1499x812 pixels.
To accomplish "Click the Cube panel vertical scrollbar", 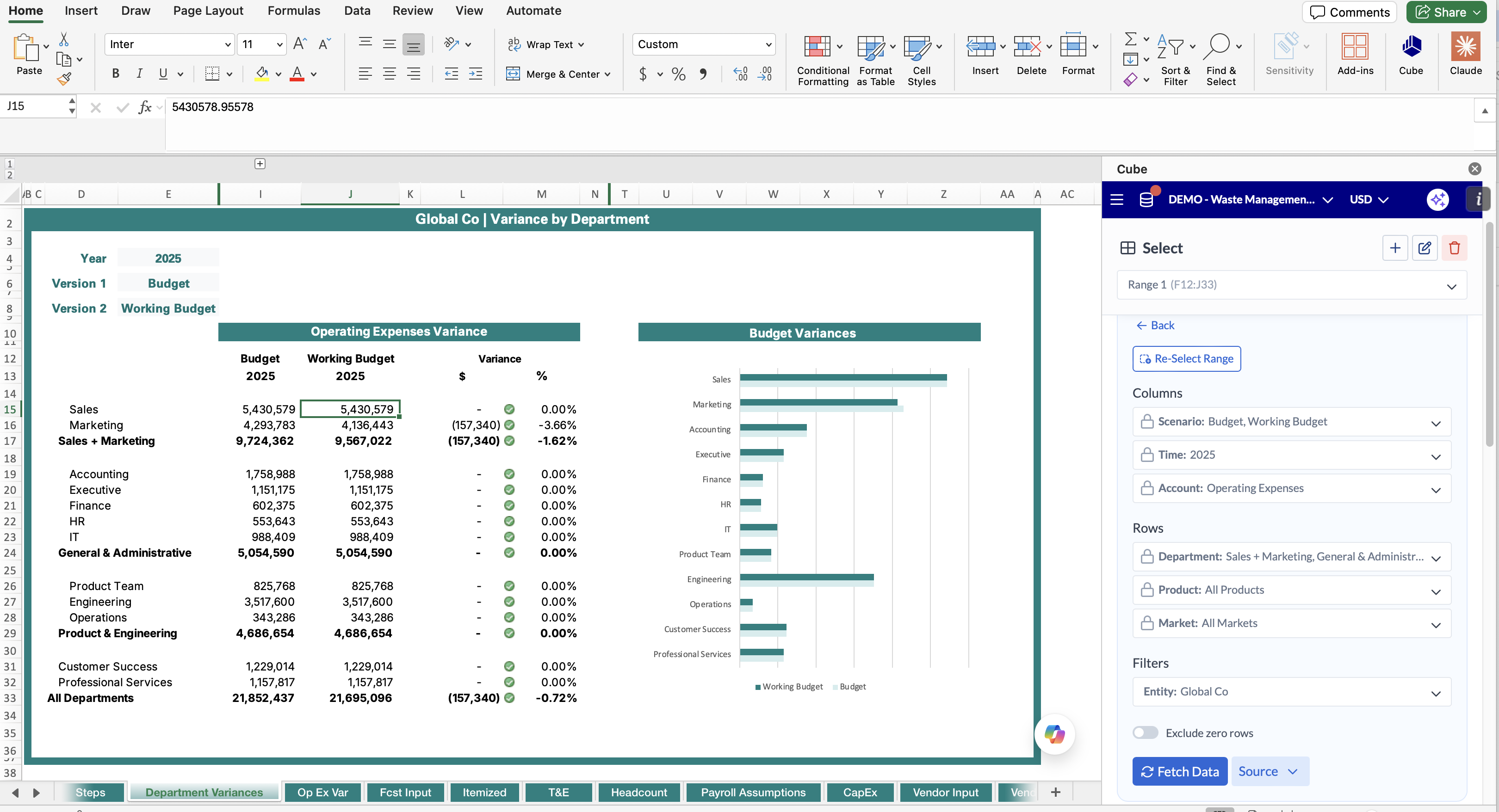I will click(x=1489, y=334).
